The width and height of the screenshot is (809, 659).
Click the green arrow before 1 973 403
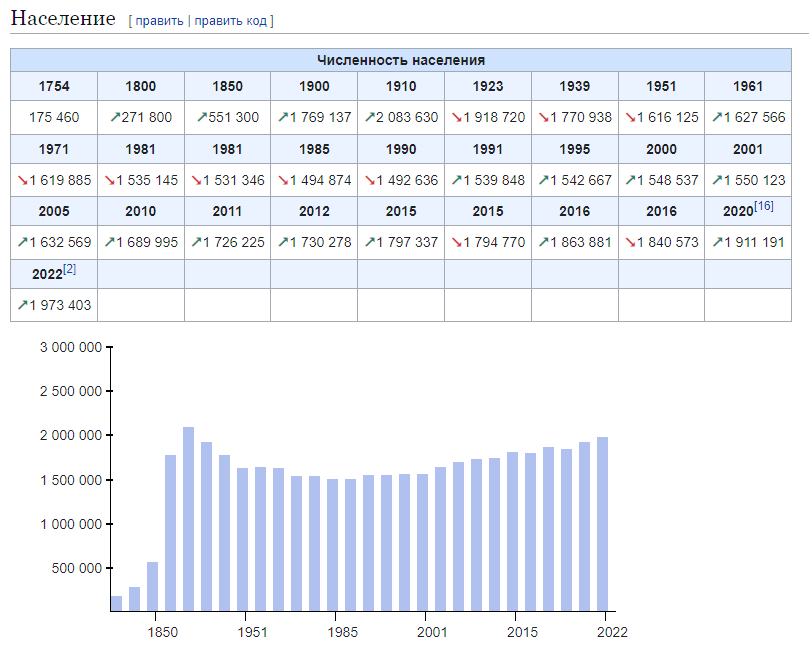[x=23, y=305]
